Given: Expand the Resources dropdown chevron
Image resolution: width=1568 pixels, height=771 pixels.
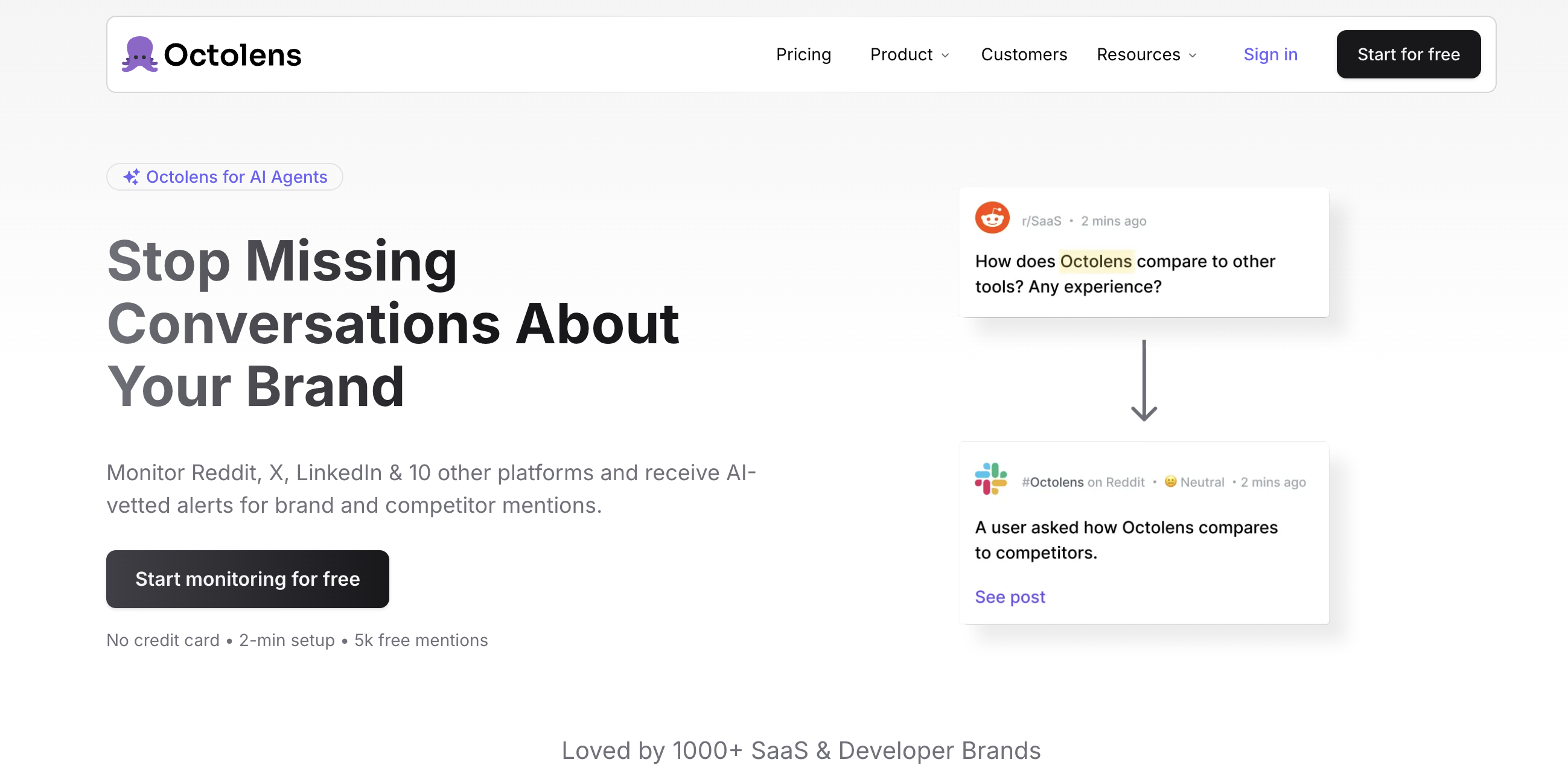Looking at the screenshot, I should 1192,56.
